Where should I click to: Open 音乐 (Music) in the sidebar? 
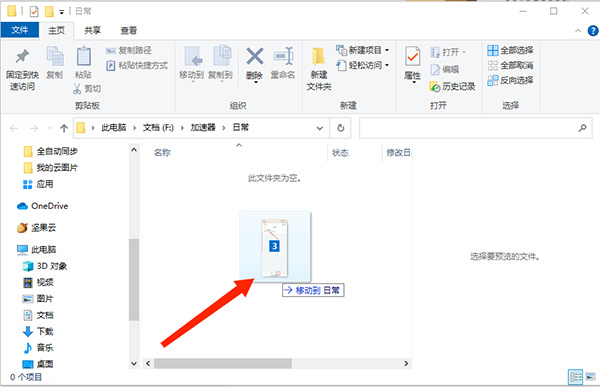coord(38,348)
